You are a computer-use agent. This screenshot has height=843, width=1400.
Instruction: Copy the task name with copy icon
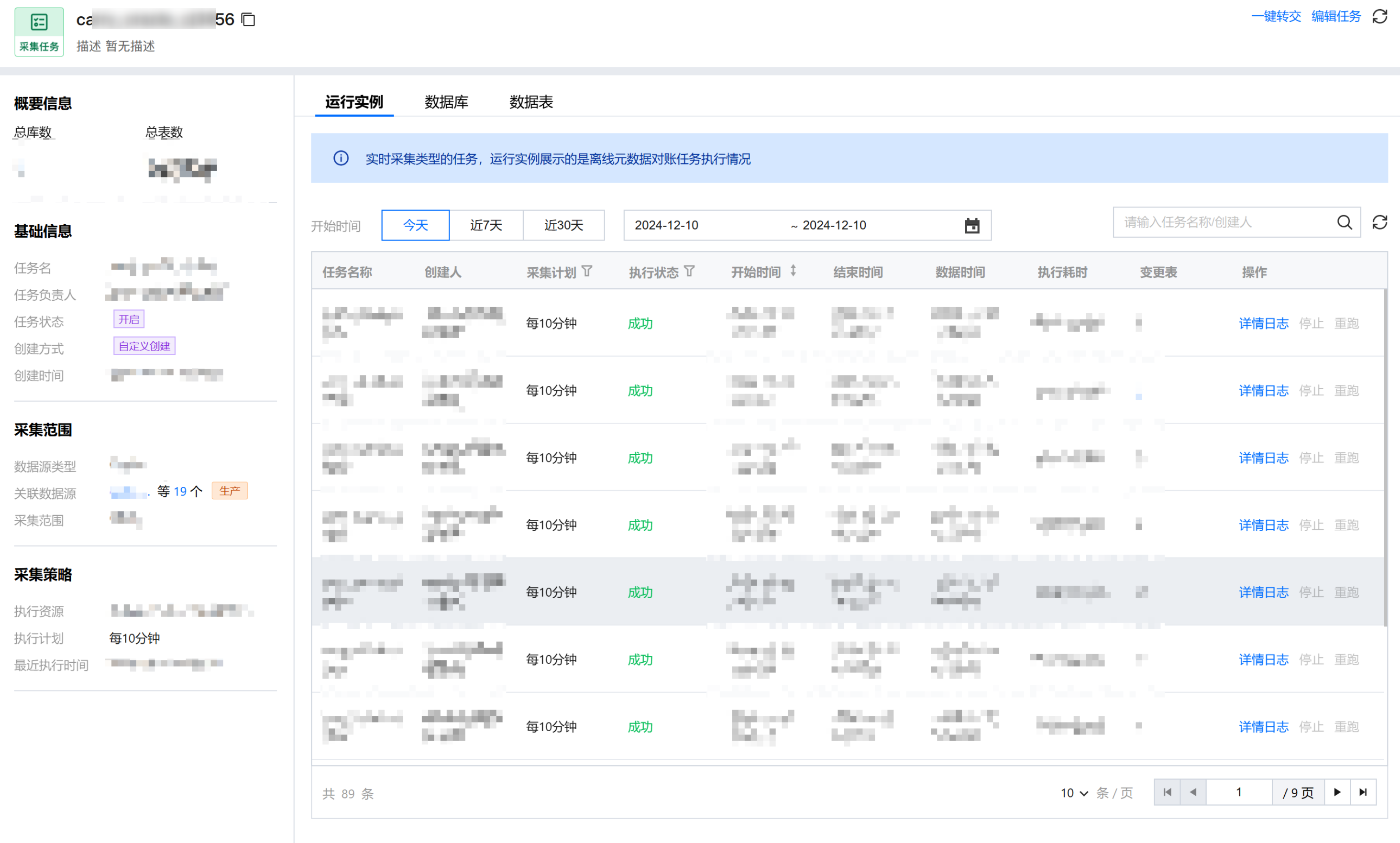point(248,20)
